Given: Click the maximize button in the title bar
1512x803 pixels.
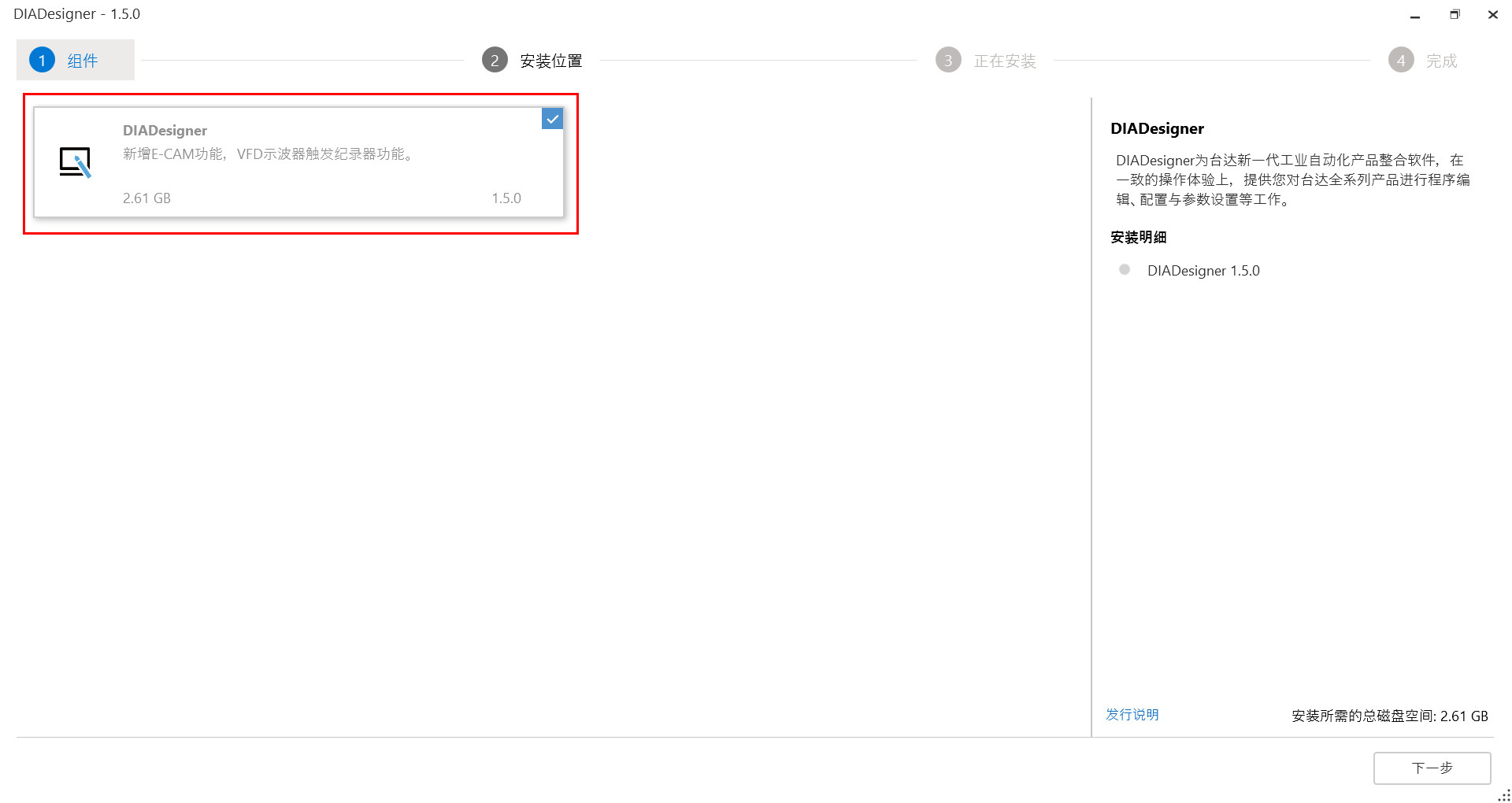Looking at the screenshot, I should [x=1454, y=14].
